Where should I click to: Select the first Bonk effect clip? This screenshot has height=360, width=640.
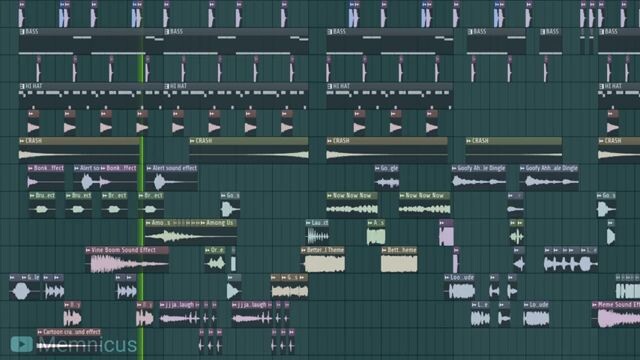point(46,178)
